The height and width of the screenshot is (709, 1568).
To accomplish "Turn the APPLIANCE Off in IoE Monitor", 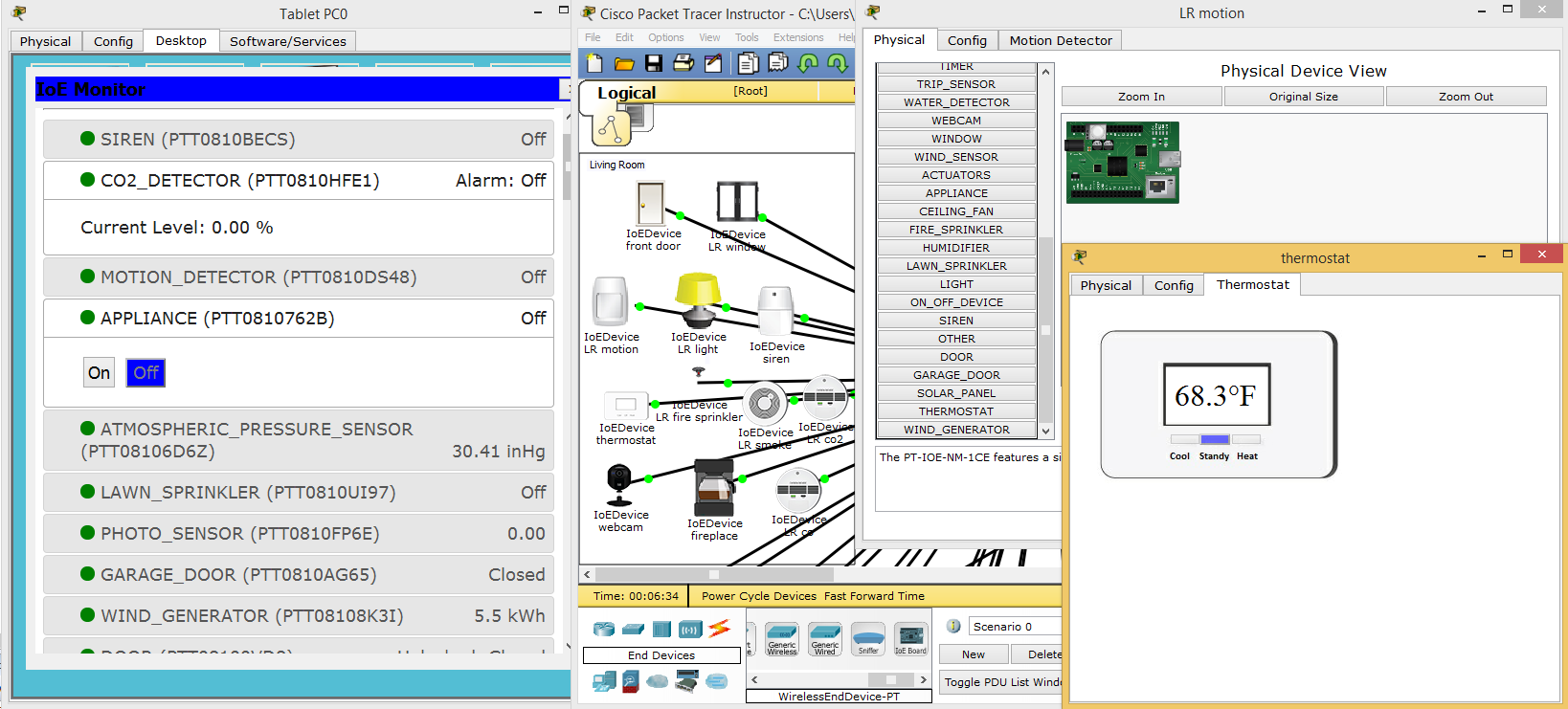I will click(x=146, y=373).
